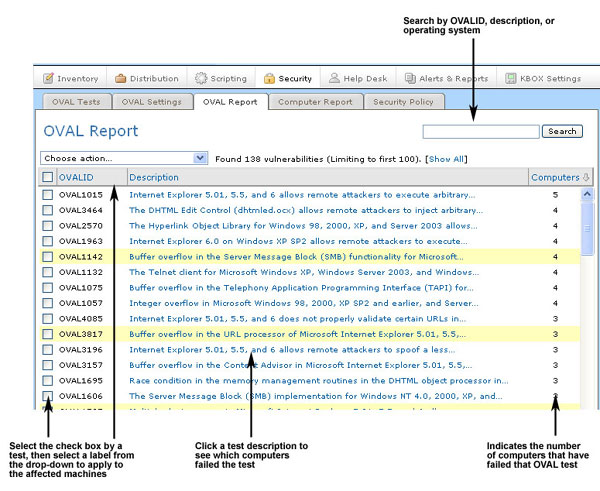Image resolution: width=600 pixels, height=491 pixels.
Task: Open the Computer Report tab
Action: [314, 101]
